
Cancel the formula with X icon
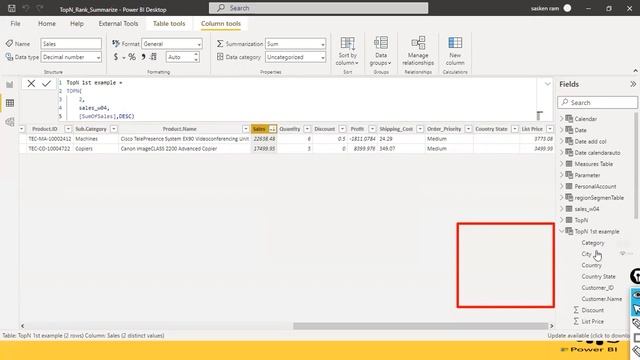coord(31,83)
